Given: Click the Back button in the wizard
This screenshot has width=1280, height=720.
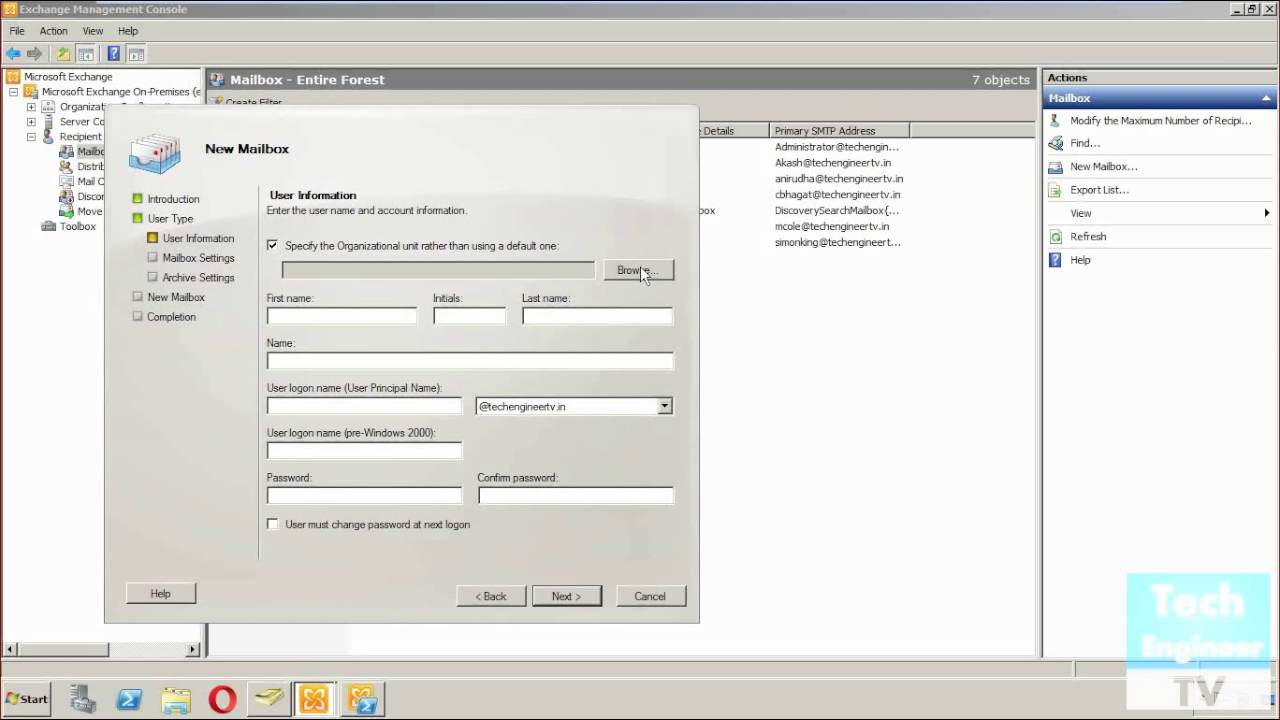Looking at the screenshot, I should click(491, 596).
